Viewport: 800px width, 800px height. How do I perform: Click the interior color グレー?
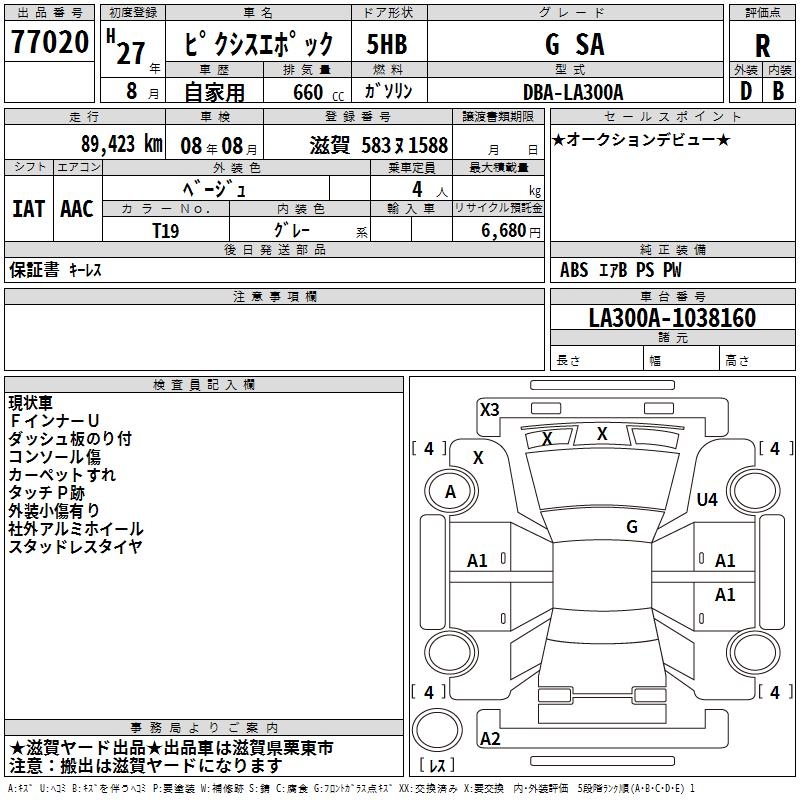(292, 230)
